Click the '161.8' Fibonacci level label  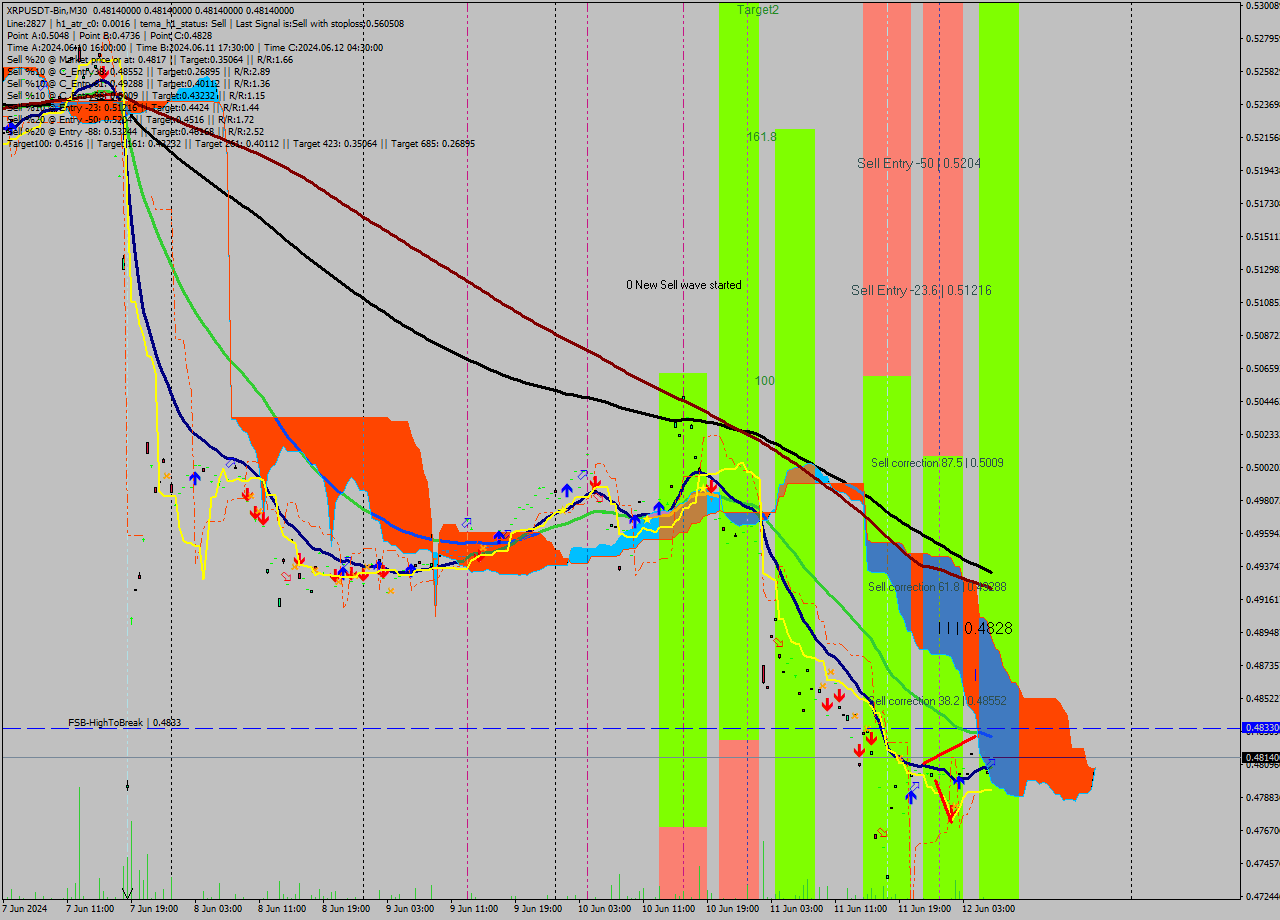tap(761, 136)
